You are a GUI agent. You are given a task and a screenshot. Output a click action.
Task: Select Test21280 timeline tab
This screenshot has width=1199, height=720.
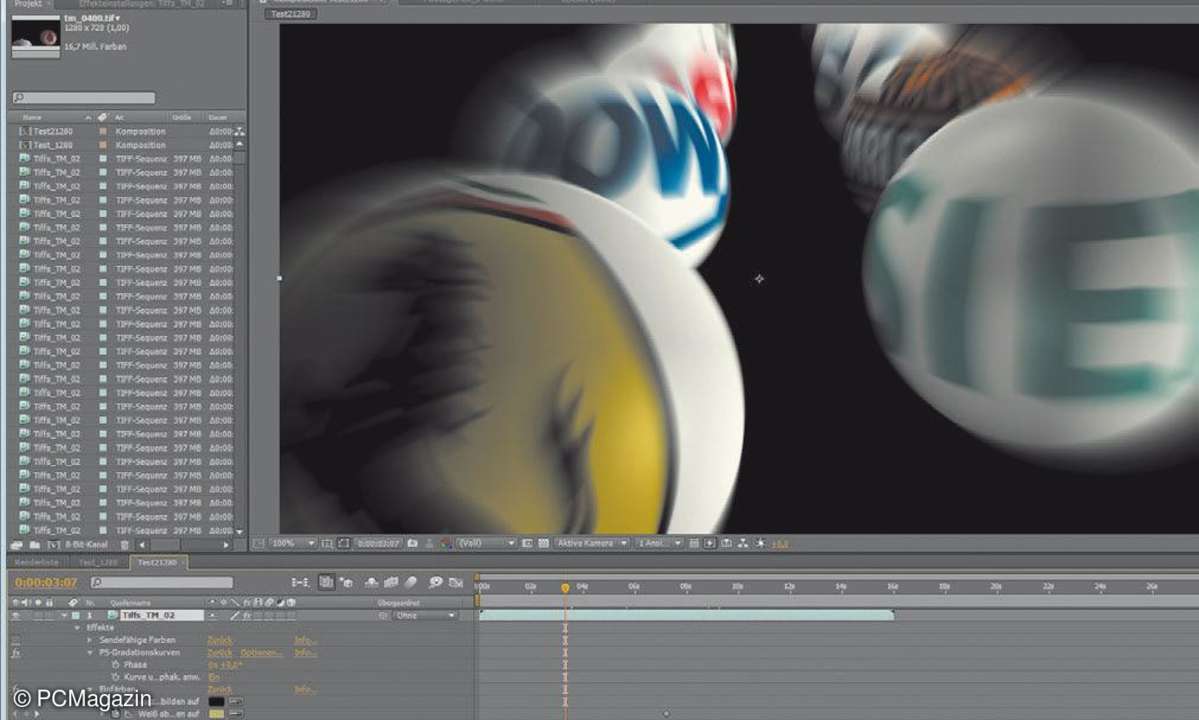(x=158, y=563)
